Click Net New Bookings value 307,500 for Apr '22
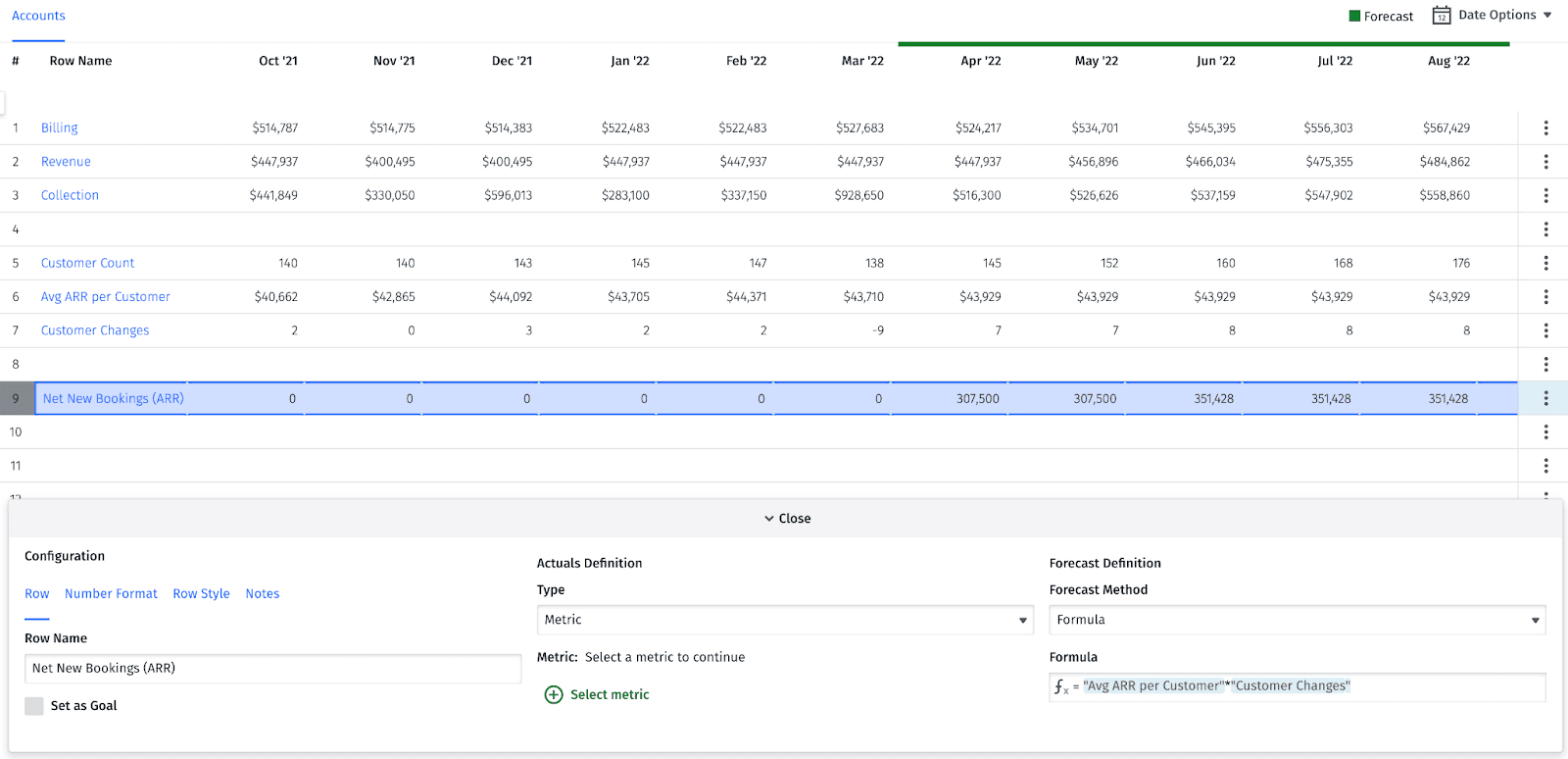The image size is (1568, 759). coord(978,399)
